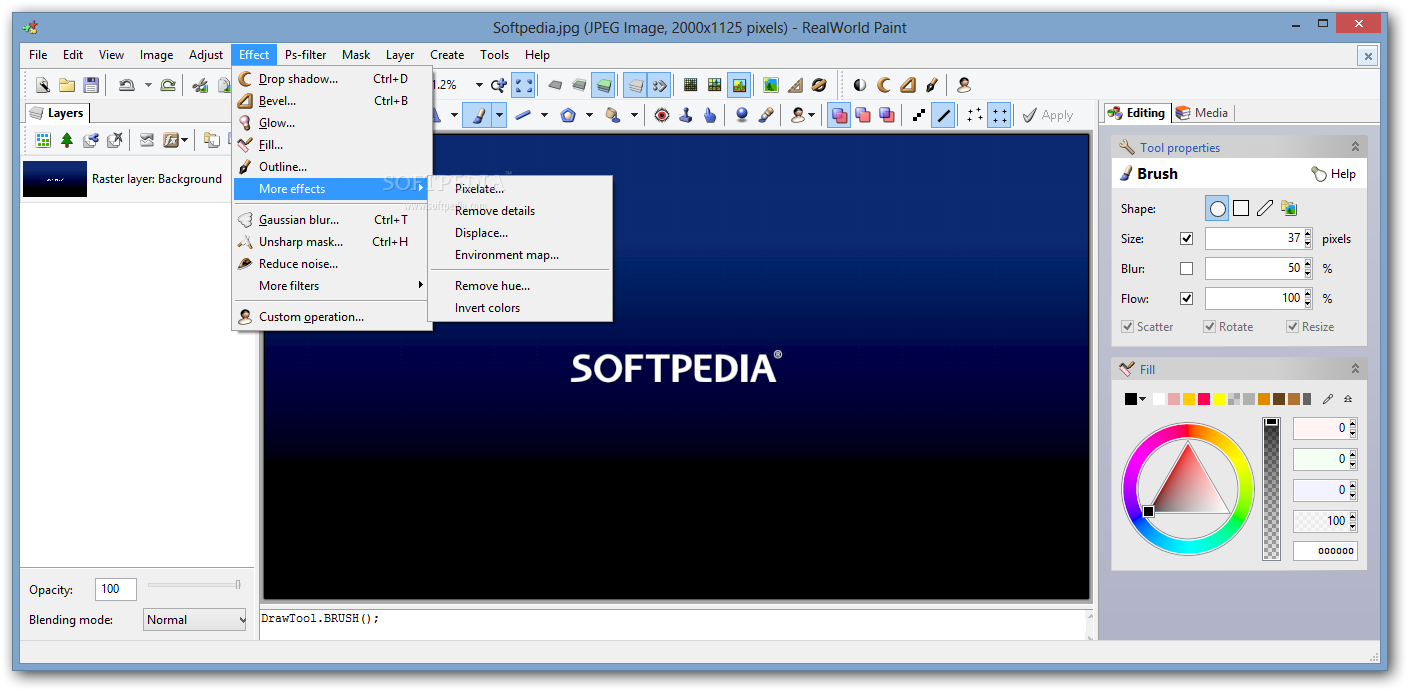Collapse the Tool properties panel

tap(1355, 147)
